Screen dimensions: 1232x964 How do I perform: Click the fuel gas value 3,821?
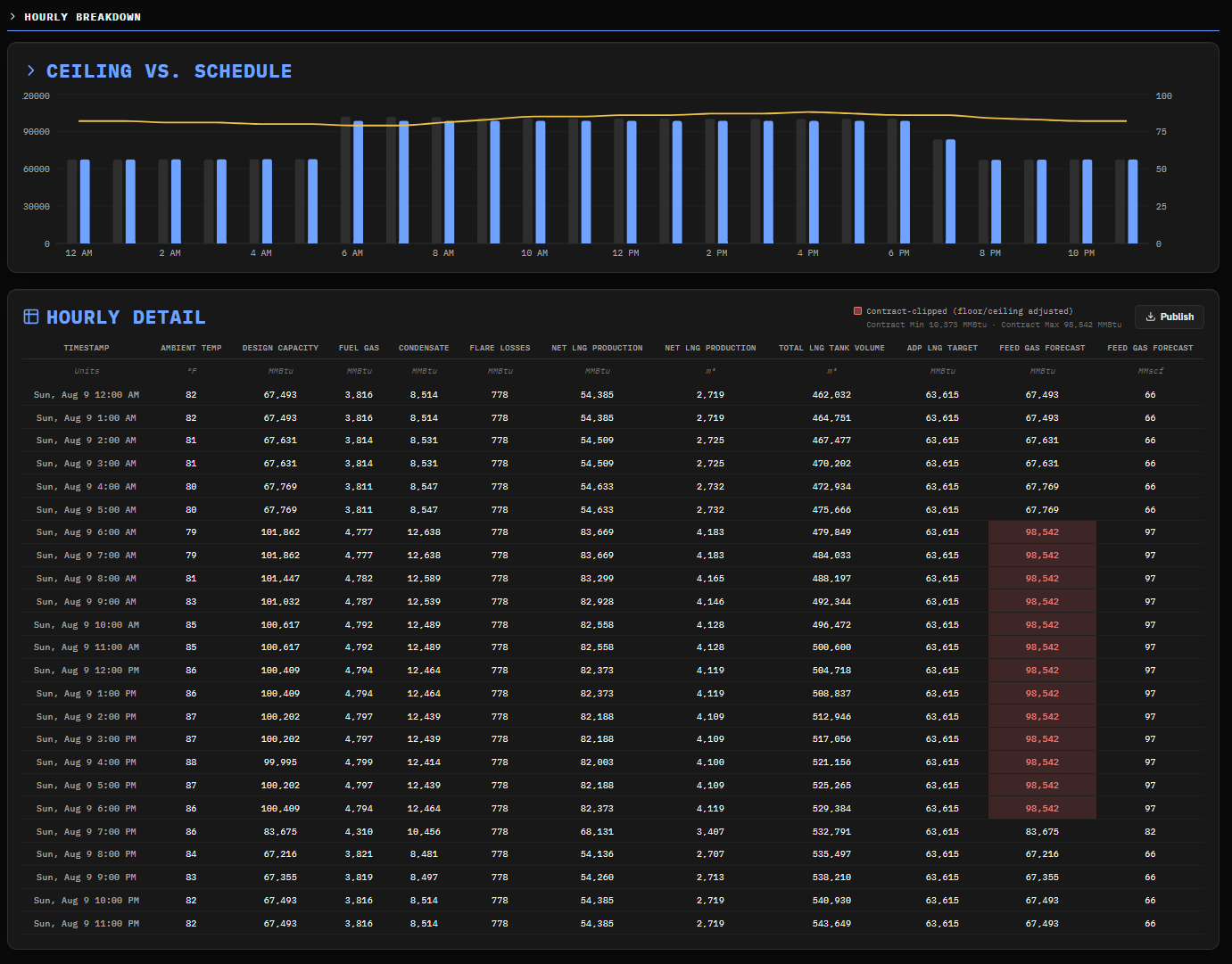[x=359, y=854]
